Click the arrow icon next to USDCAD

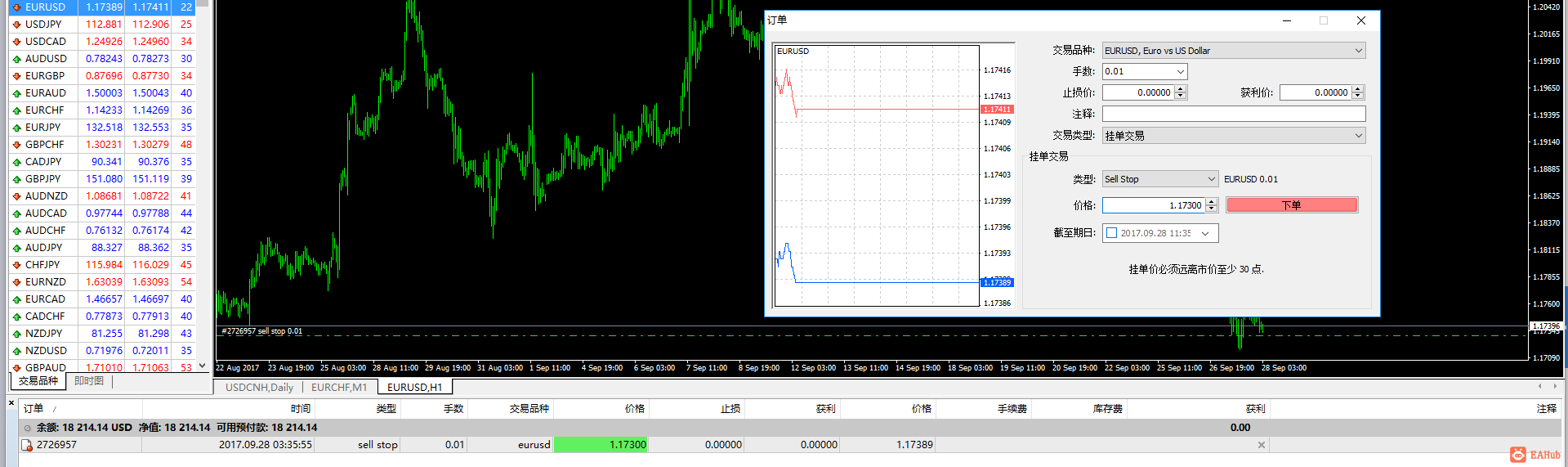click(x=16, y=42)
